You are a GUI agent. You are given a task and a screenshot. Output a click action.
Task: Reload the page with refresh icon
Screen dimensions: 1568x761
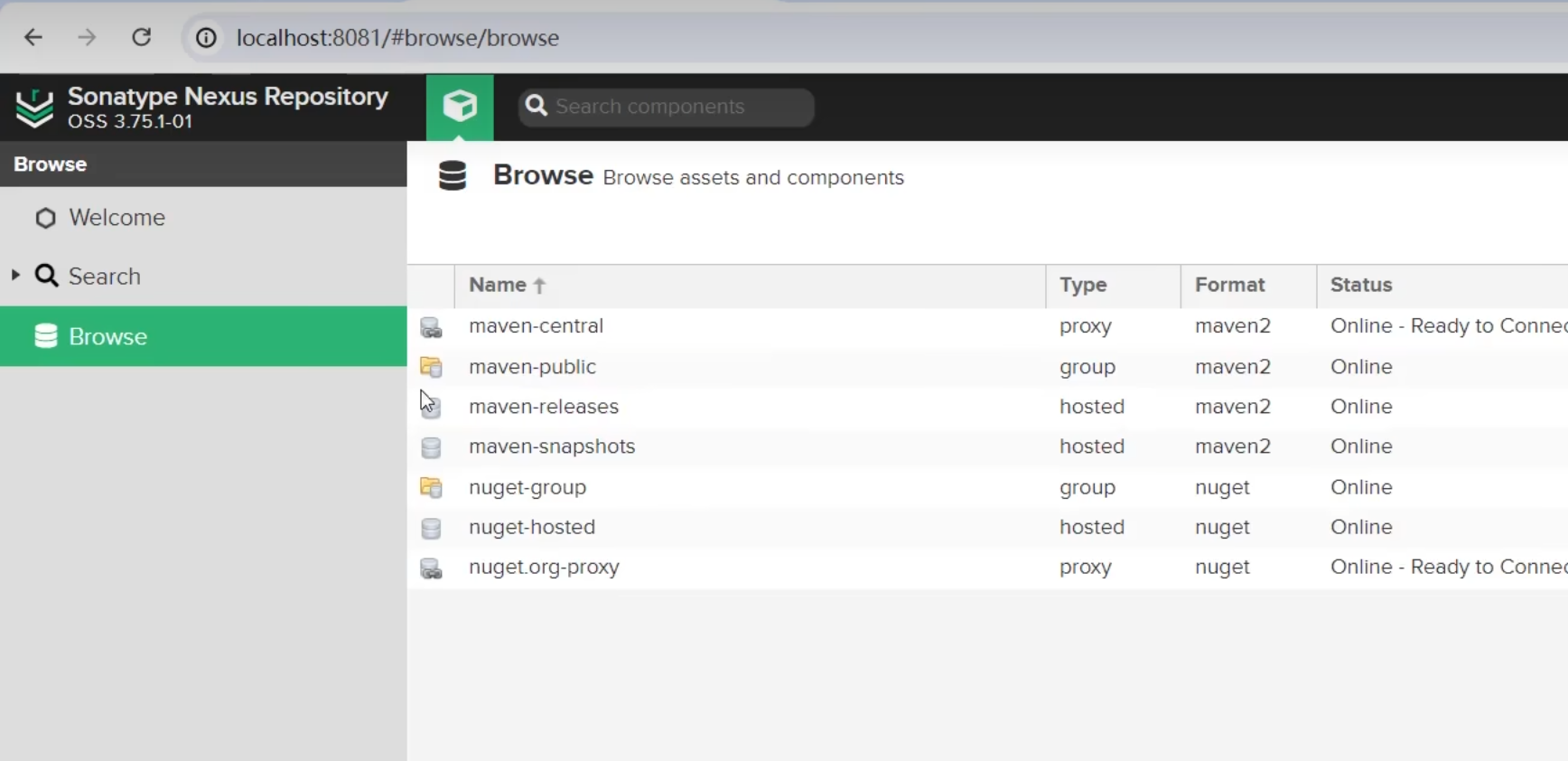click(142, 37)
